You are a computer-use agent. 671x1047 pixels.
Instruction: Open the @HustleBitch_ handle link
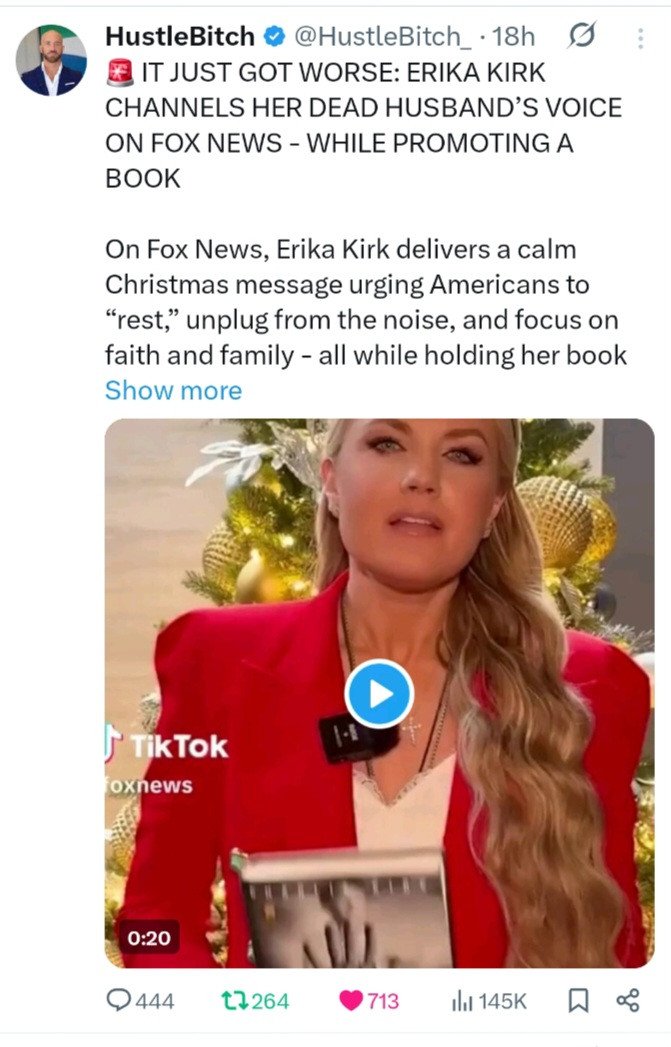point(380,37)
